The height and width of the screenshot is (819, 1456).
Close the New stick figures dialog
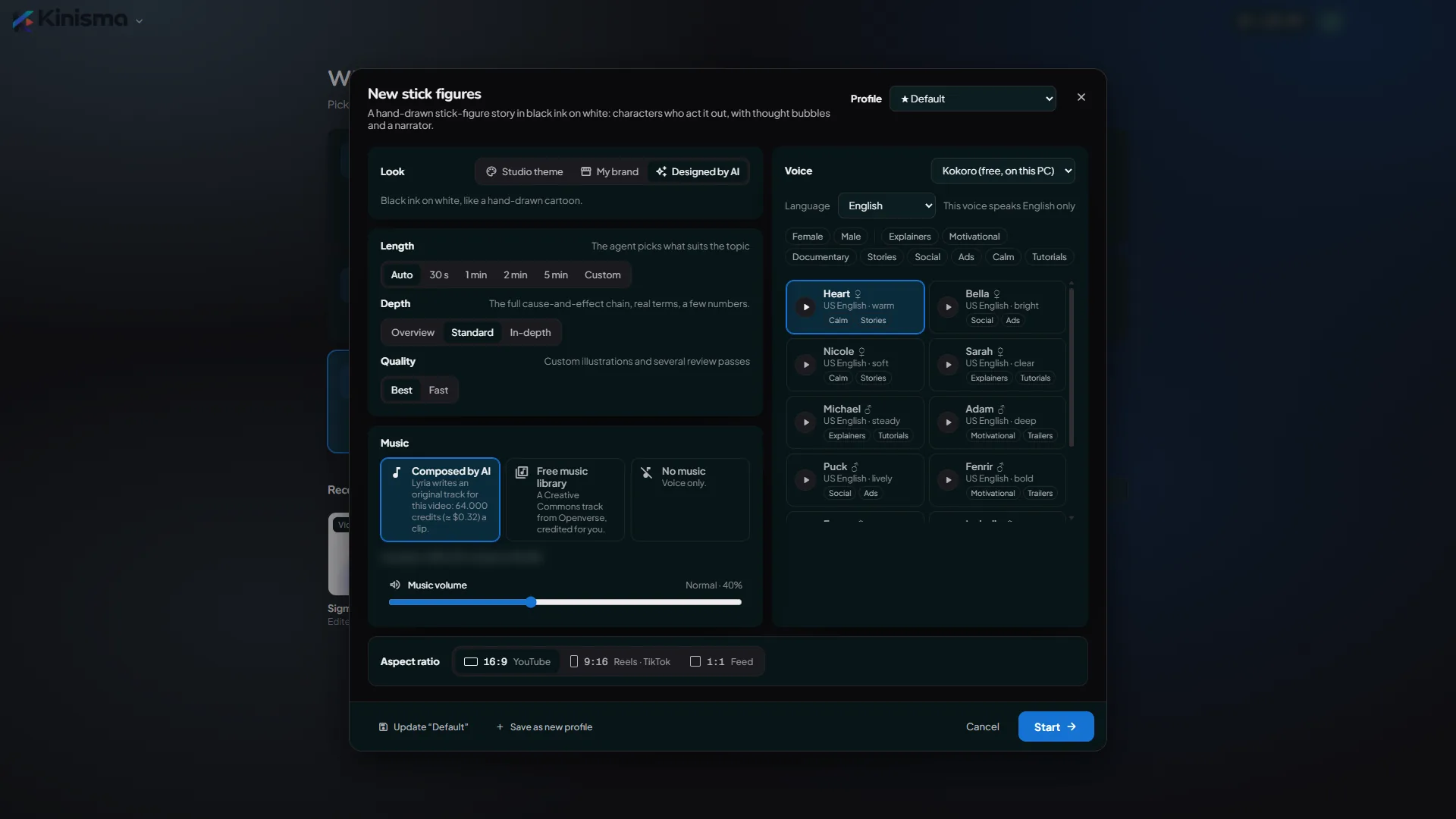(1081, 97)
